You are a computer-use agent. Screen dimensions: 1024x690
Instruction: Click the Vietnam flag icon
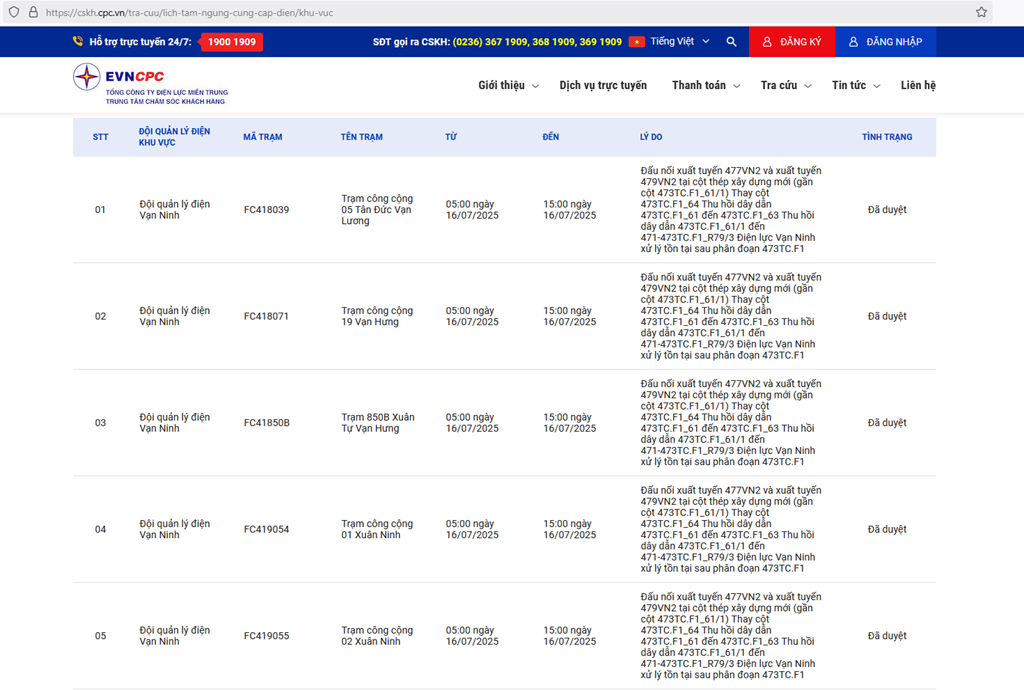637,42
